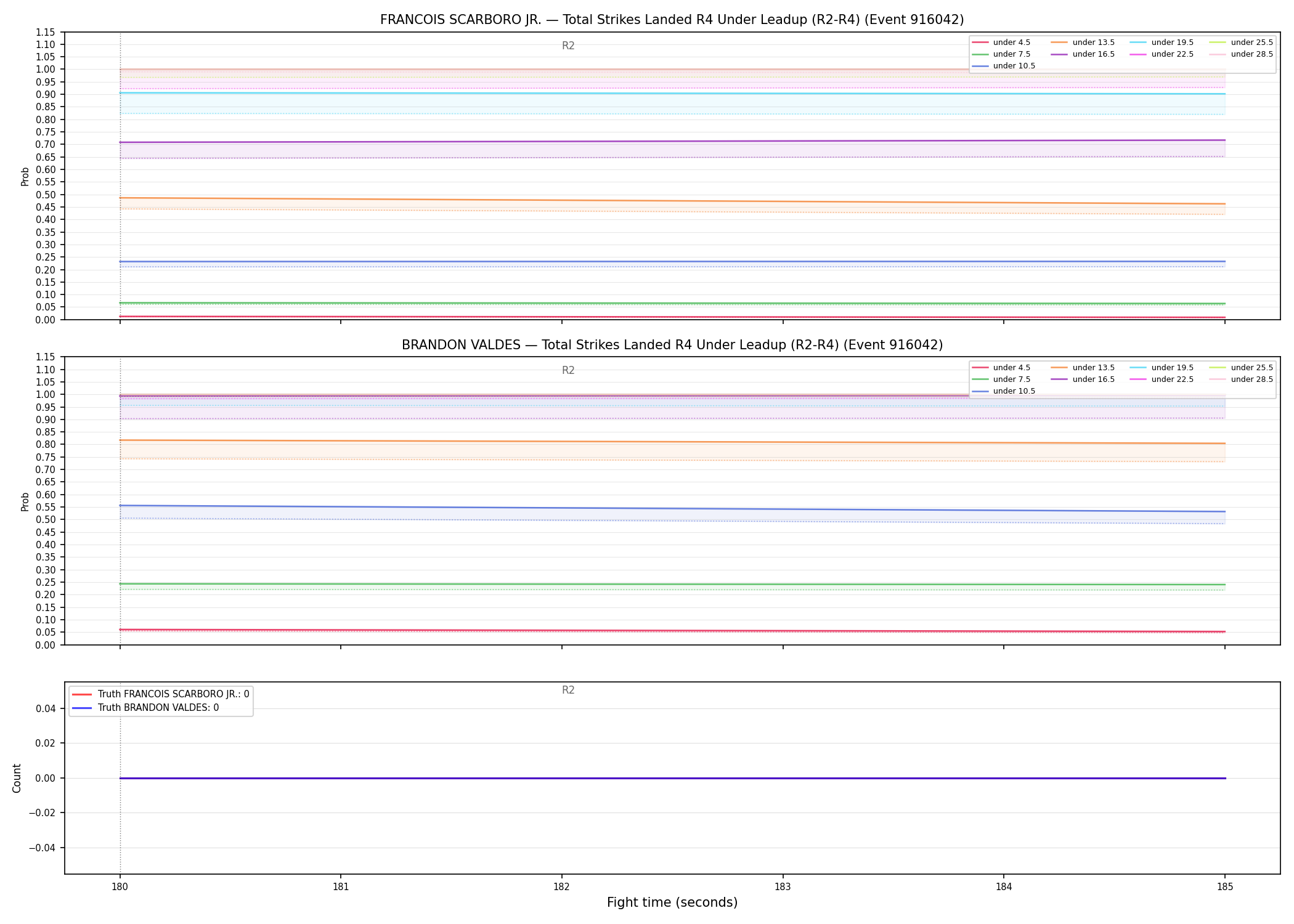Select 'under 10.5' in Valdes chart legend

point(1004,391)
